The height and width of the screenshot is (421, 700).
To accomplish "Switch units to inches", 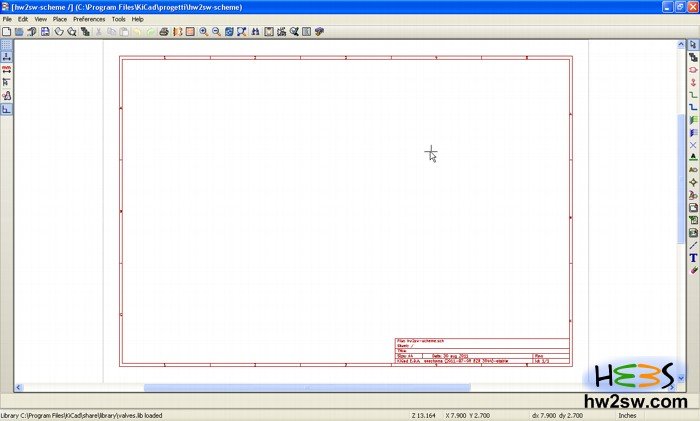I will (6, 57).
